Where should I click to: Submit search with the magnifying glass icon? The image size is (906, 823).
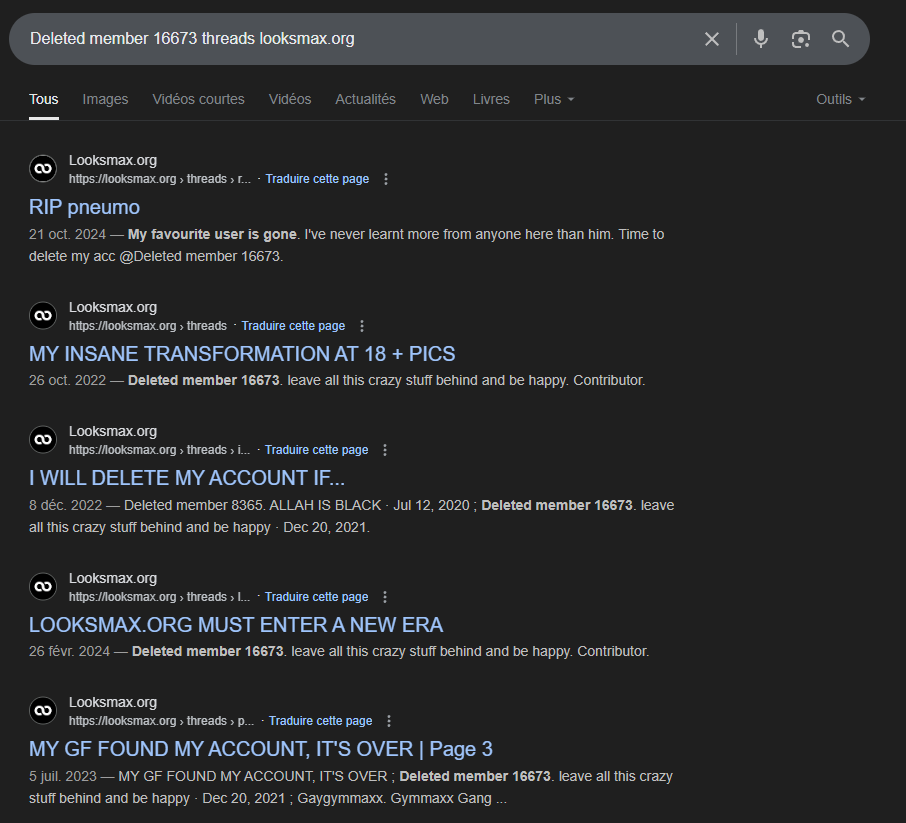[x=841, y=39]
